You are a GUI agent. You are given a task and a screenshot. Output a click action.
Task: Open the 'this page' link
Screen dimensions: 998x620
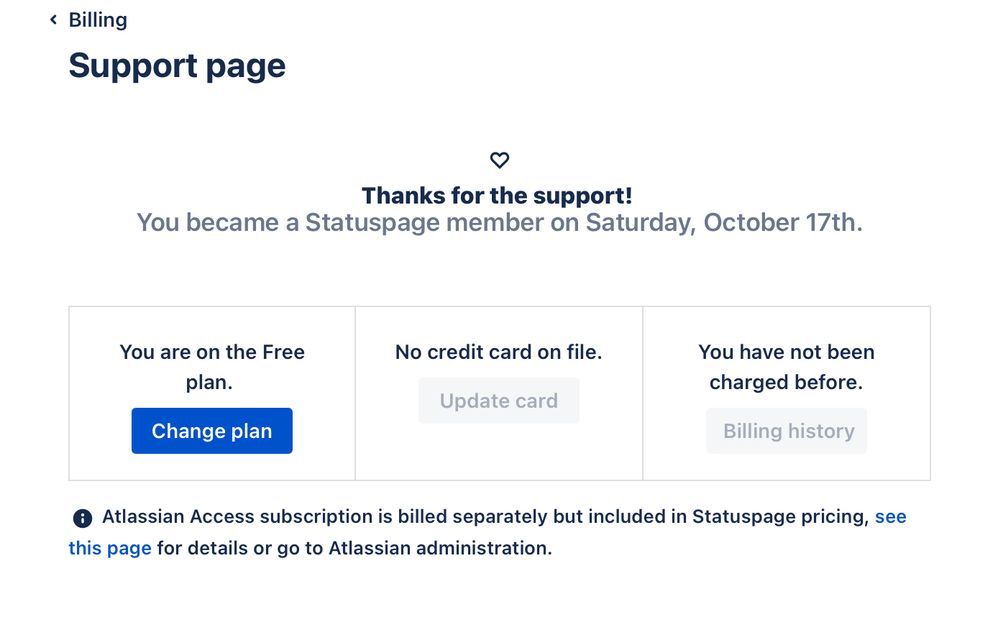click(110, 548)
